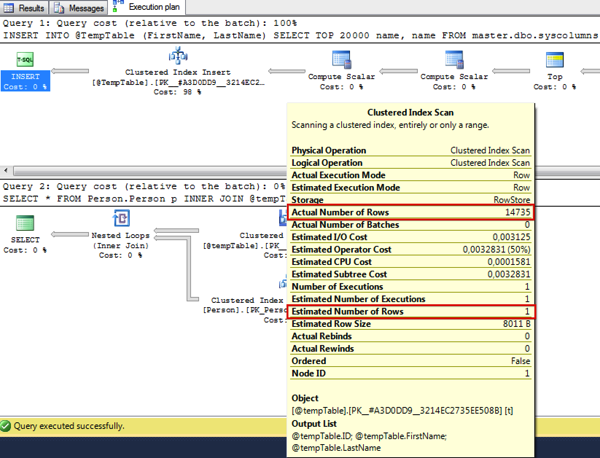Select the Clustered Index Insert operator icon

pyautogui.click(x=178, y=55)
